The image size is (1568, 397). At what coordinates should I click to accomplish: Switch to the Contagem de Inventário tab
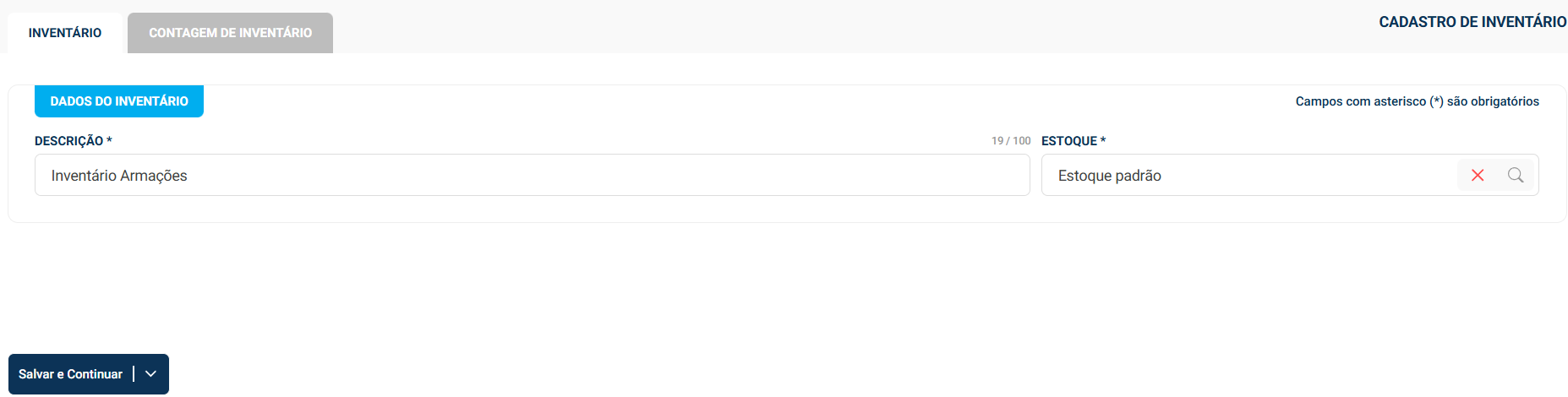(230, 33)
